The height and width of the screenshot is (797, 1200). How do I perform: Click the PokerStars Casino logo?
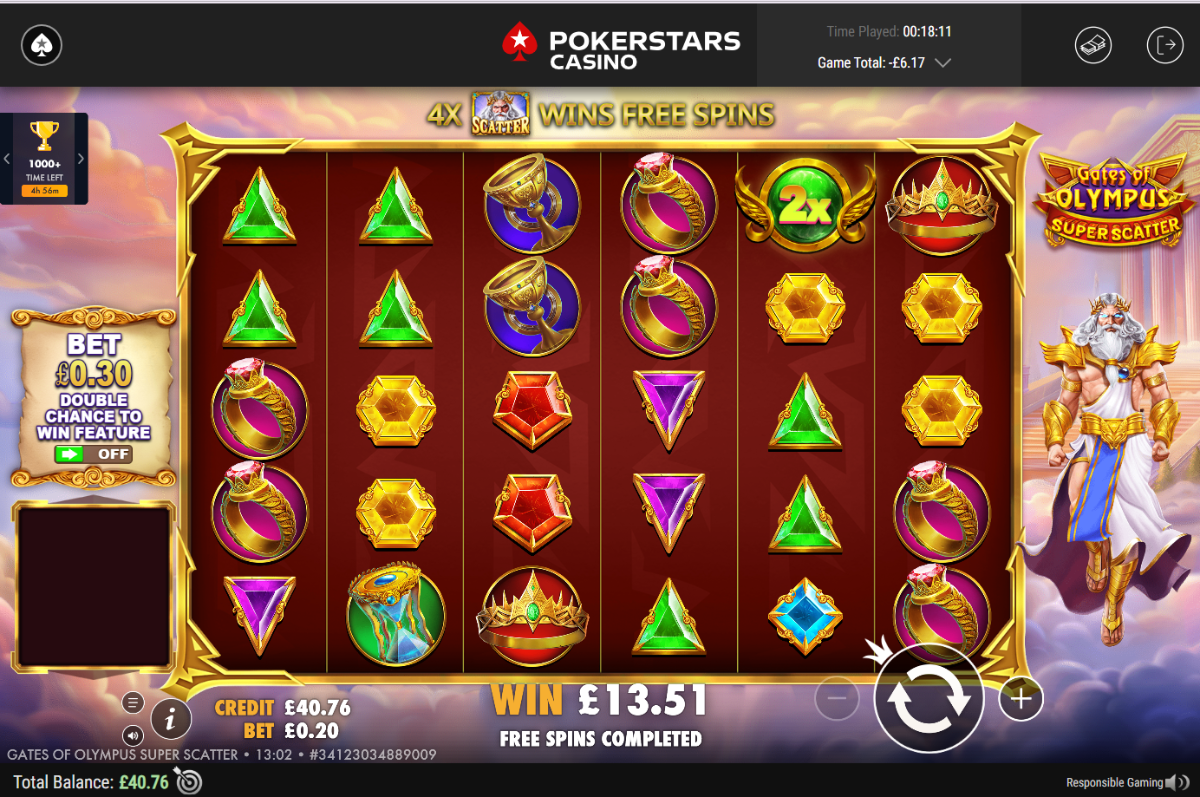621,47
